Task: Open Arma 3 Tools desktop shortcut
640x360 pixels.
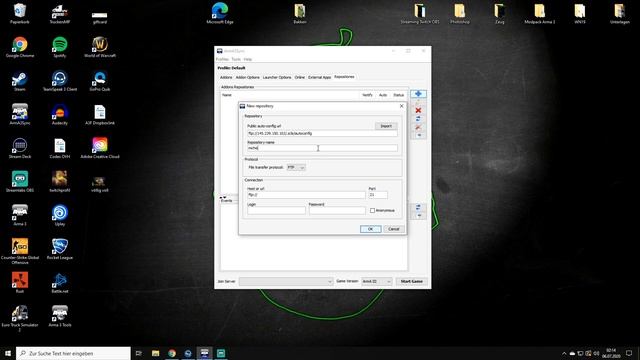Action: (x=60, y=316)
